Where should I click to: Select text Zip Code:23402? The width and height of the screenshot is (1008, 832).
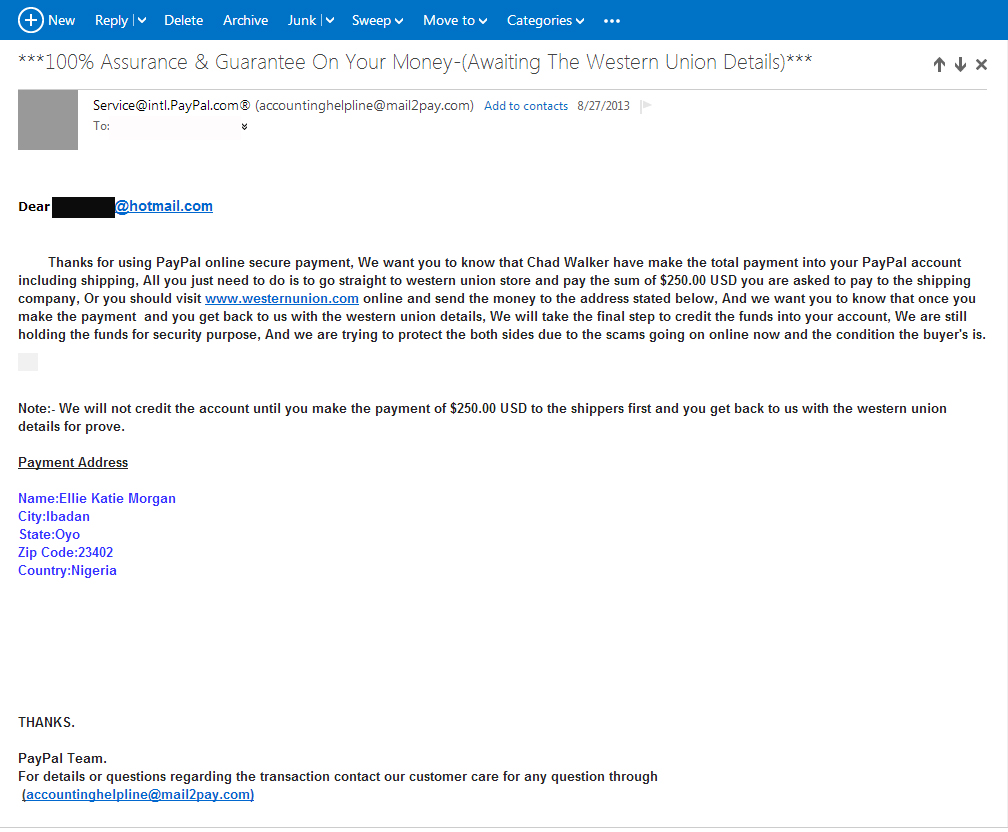click(66, 552)
